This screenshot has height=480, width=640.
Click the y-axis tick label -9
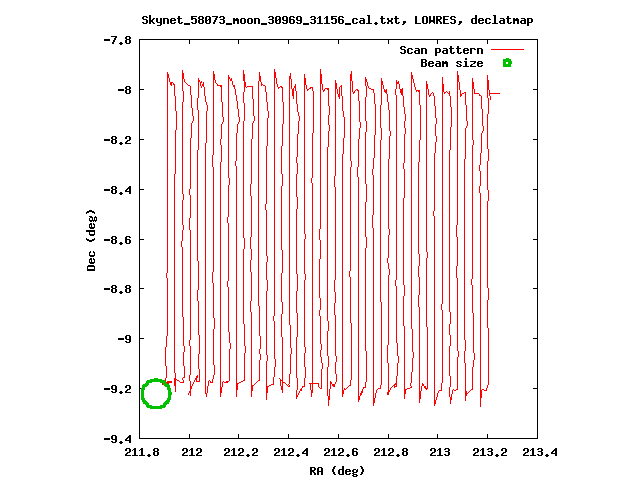tap(124, 339)
